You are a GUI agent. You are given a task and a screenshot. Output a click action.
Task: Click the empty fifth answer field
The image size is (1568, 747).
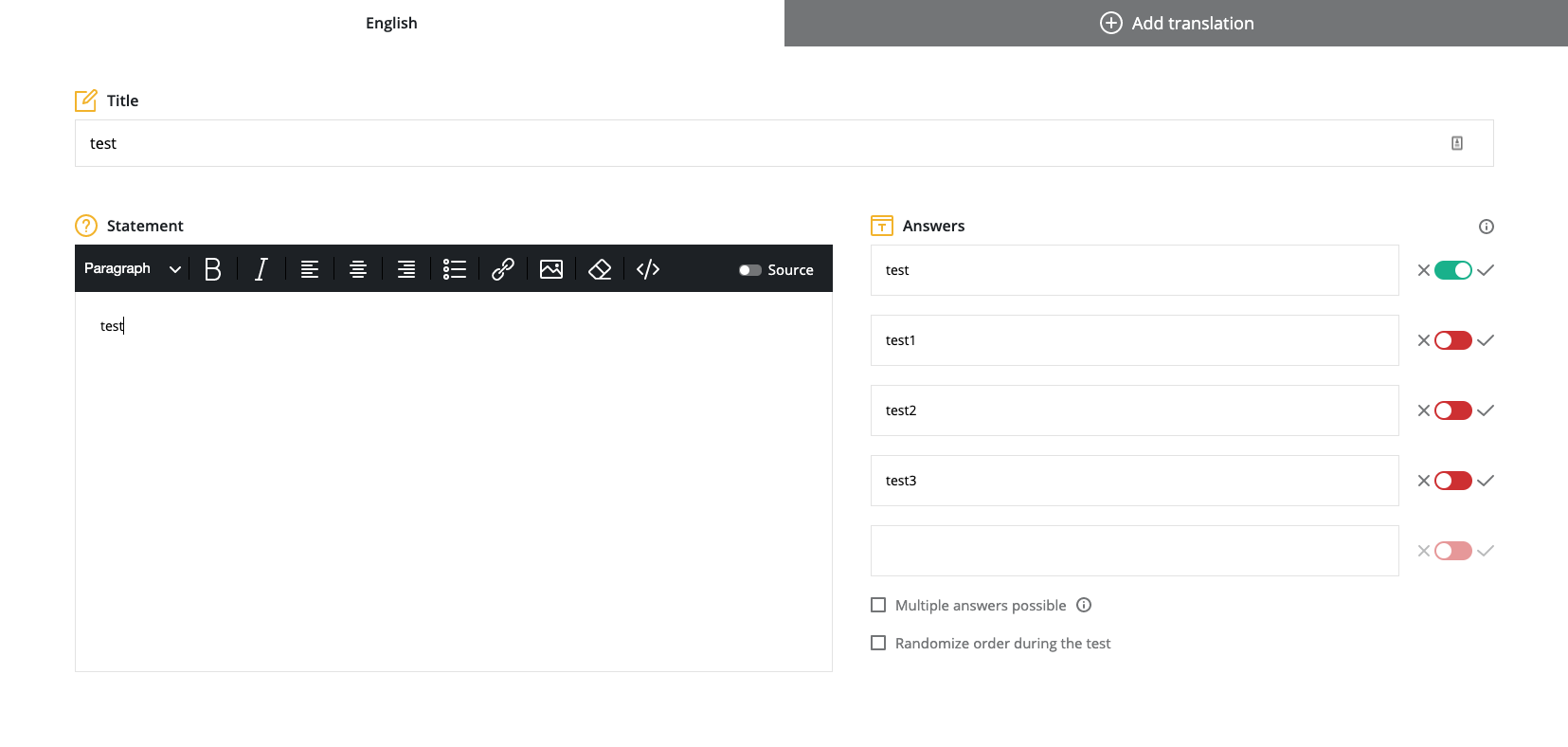click(x=1134, y=551)
